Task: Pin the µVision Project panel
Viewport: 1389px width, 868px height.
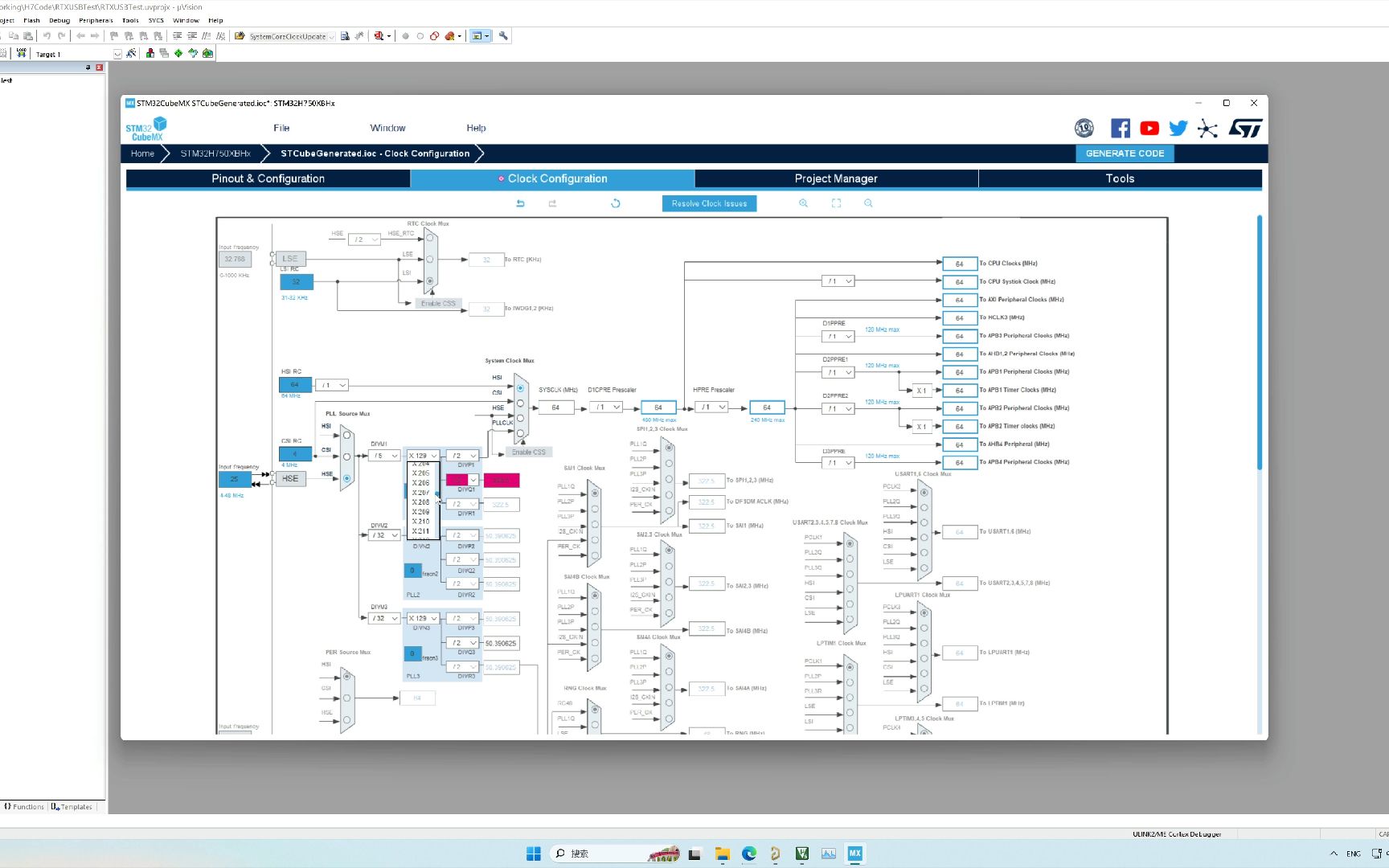Action: click(88, 68)
